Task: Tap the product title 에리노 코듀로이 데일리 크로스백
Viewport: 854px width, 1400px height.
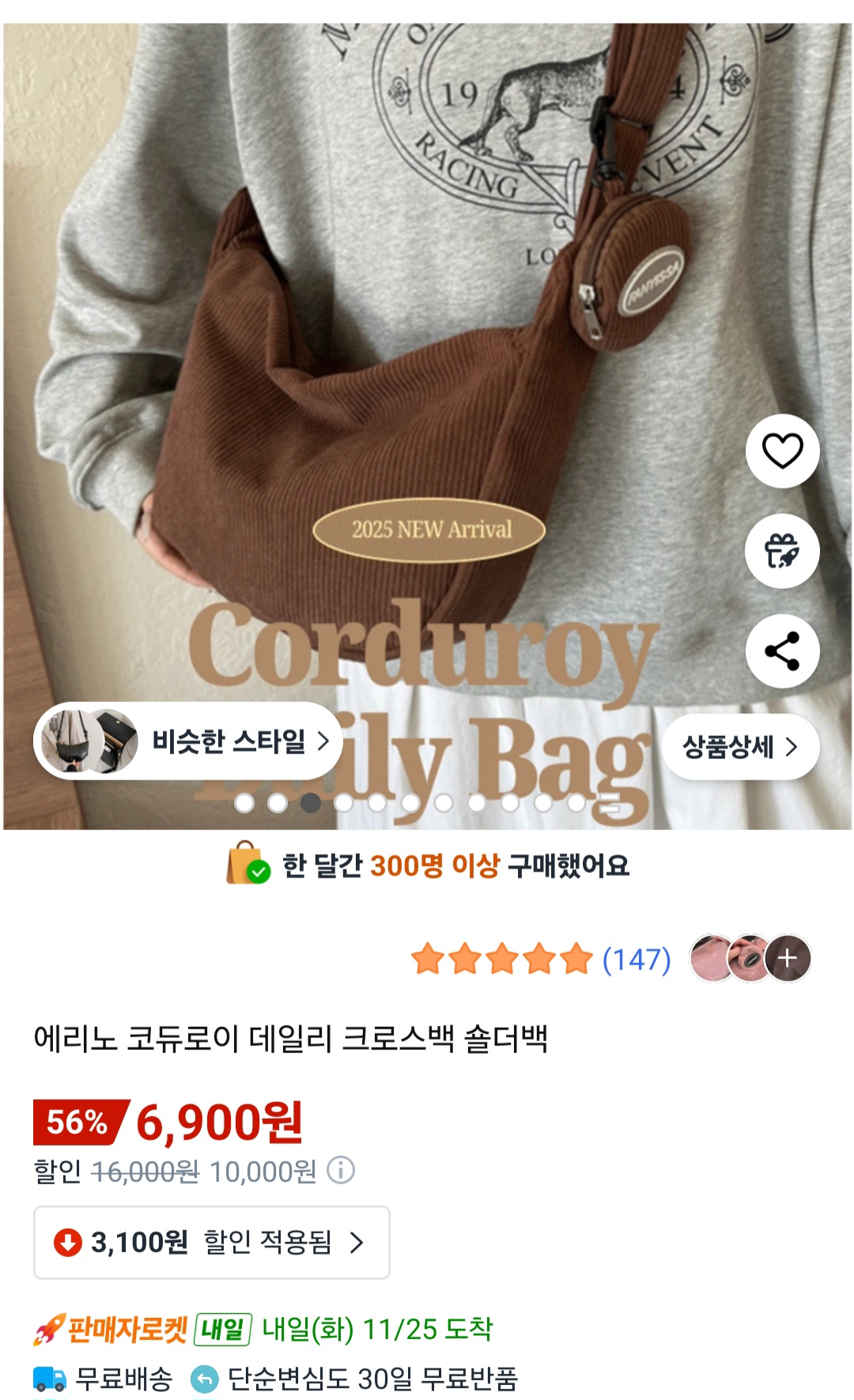Action: [291, 1039]
